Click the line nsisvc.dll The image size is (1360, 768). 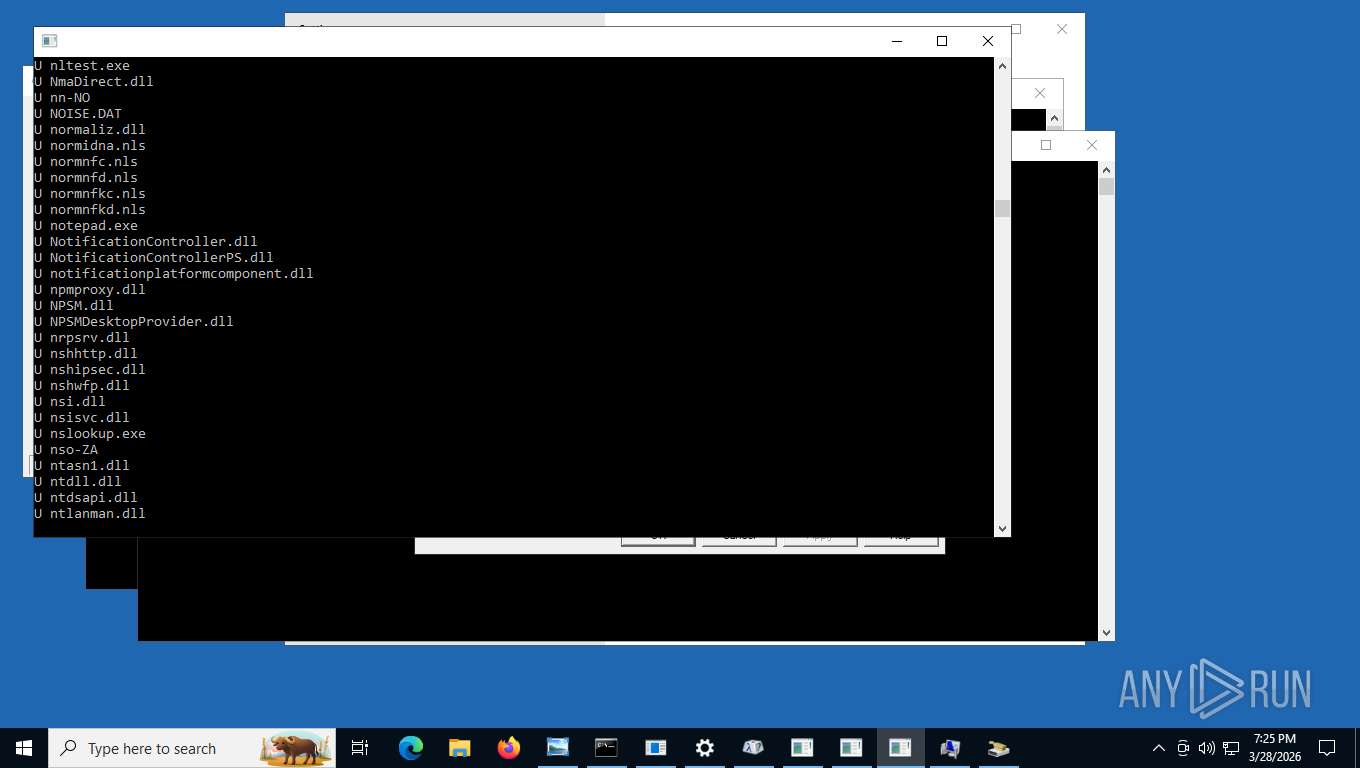pos(90,417)
